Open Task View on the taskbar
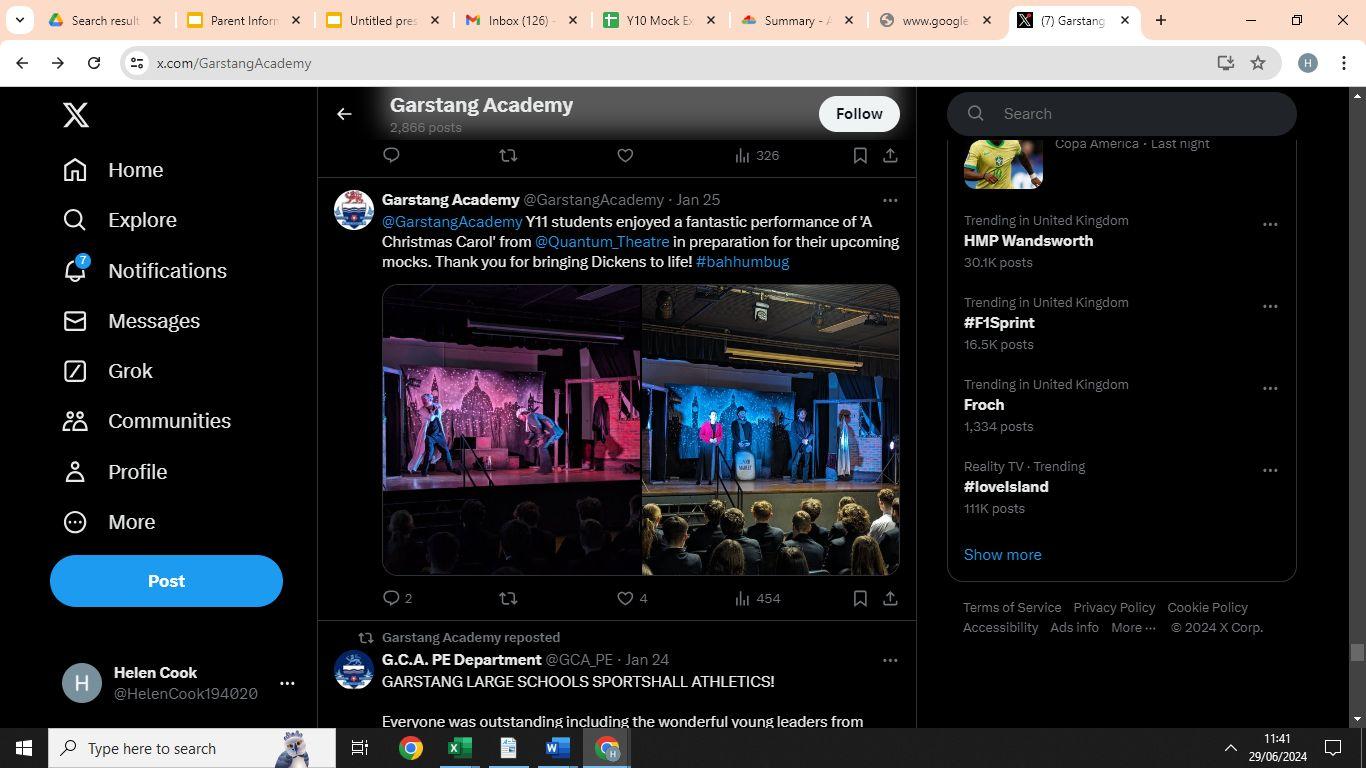Image resolution: width=1366 pixels, height=768 pixels. [x=360, y=748]
